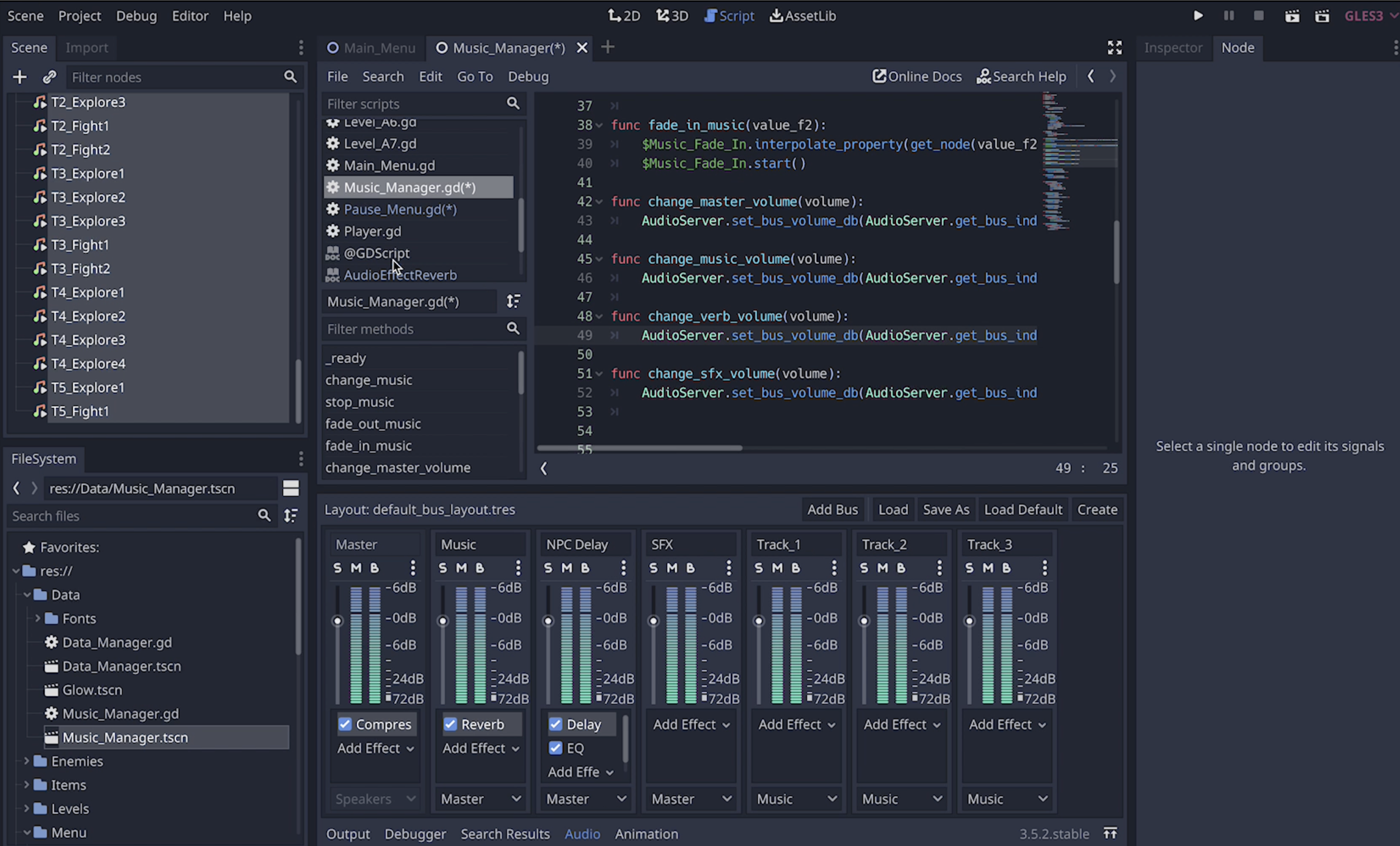Disable the Reverb effect checkbox

tap(450, 724)
